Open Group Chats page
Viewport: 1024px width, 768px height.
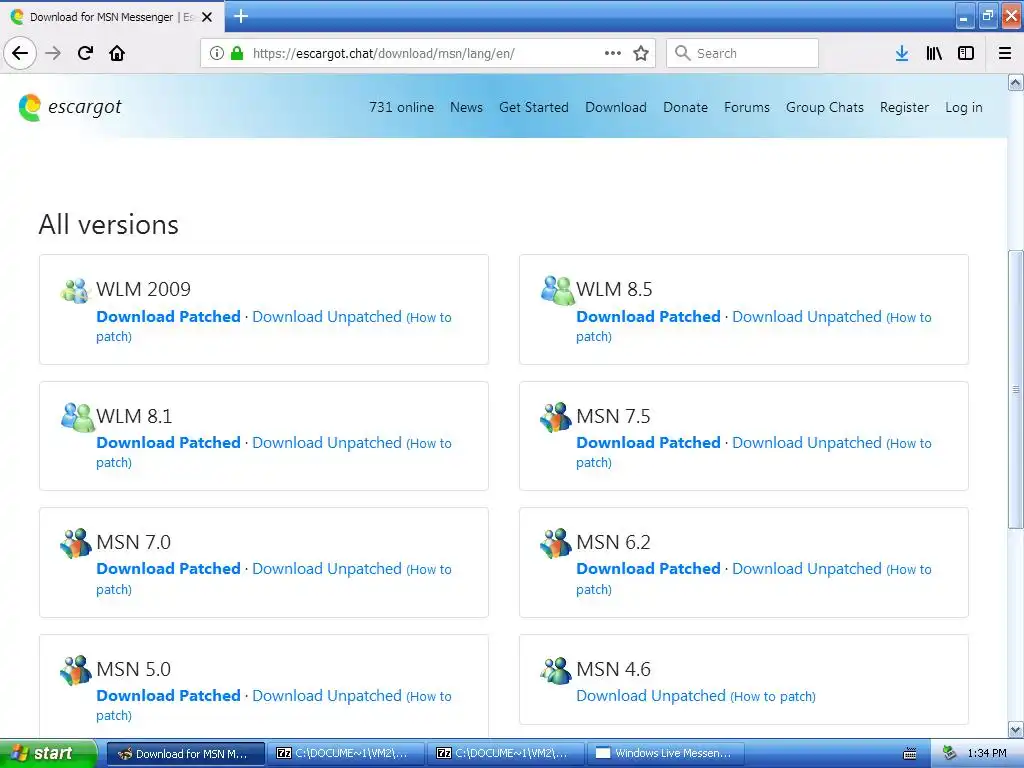pos(825,107)
